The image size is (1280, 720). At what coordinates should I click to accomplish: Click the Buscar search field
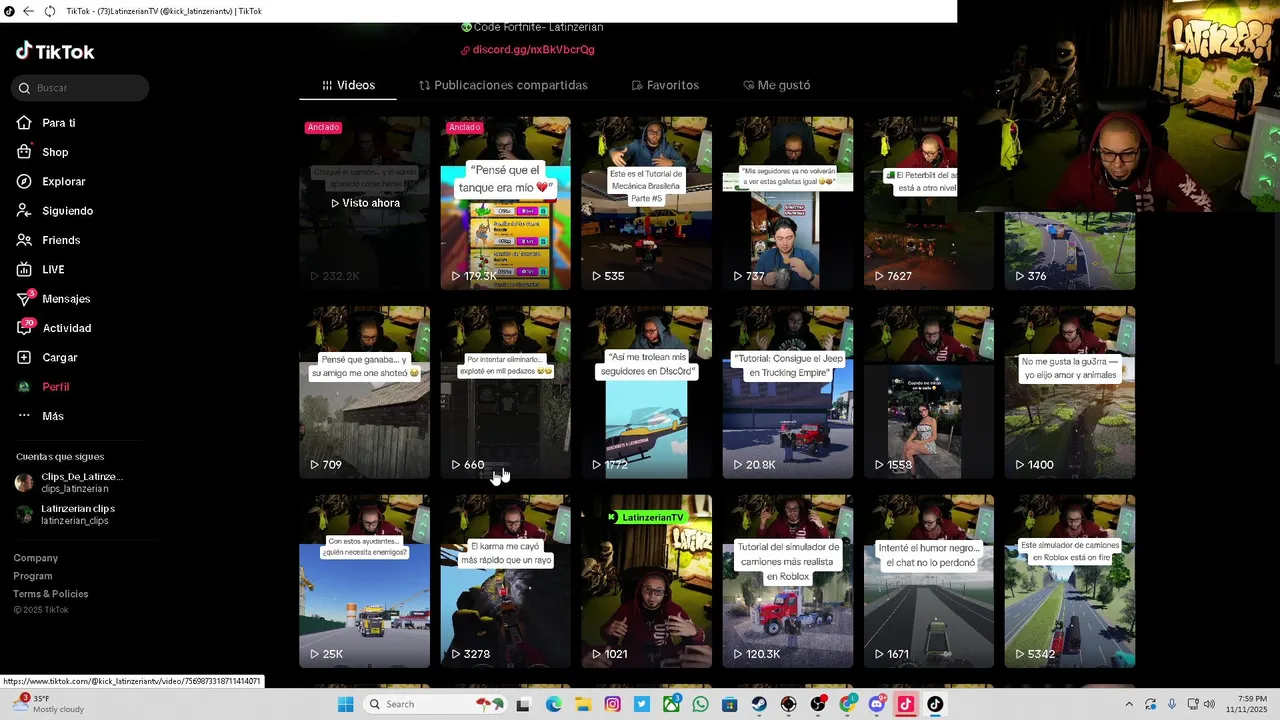click(80, 88)
